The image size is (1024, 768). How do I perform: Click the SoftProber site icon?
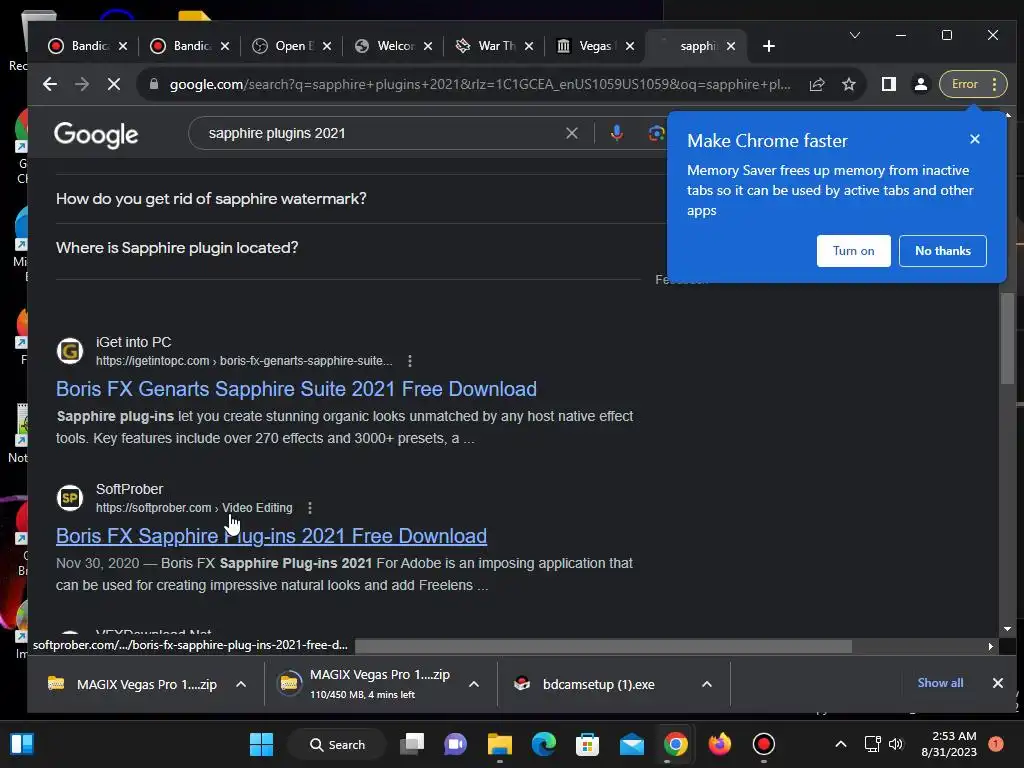click(x=70, y=498)
